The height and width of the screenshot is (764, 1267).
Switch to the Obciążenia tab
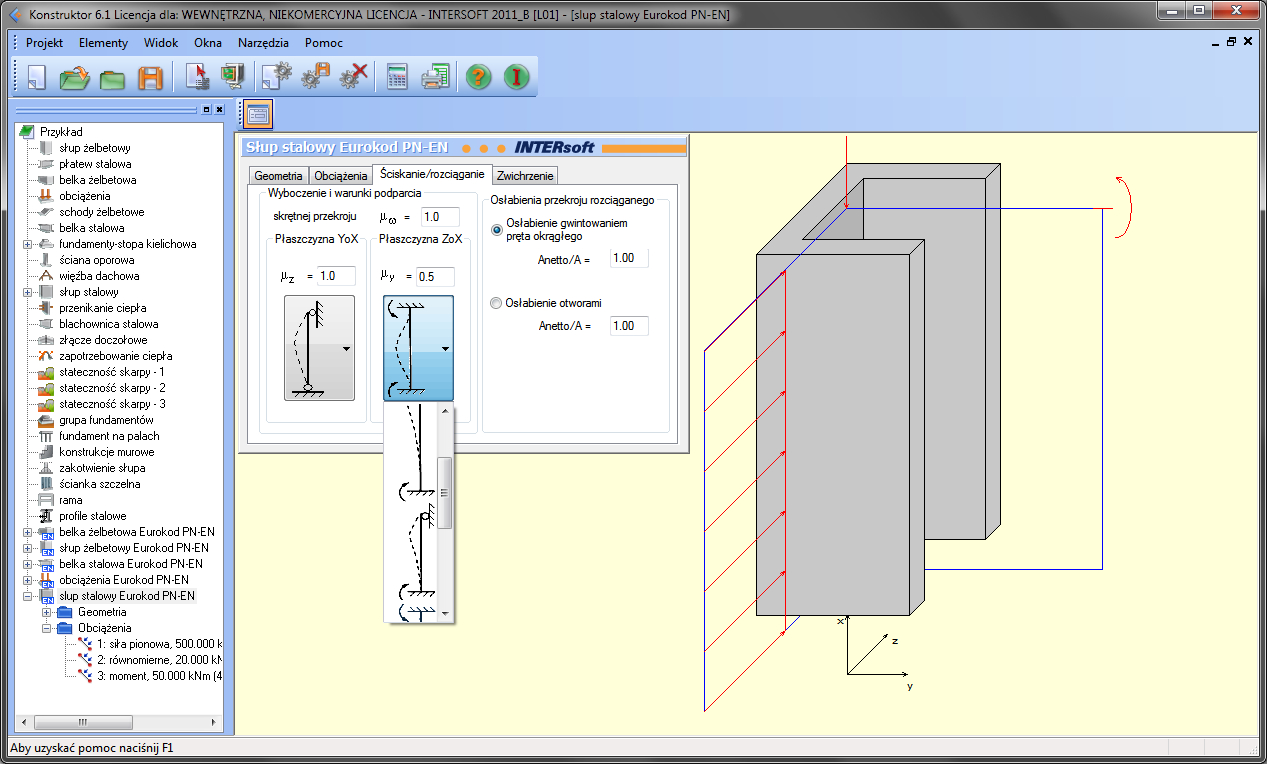pos(339,176)
